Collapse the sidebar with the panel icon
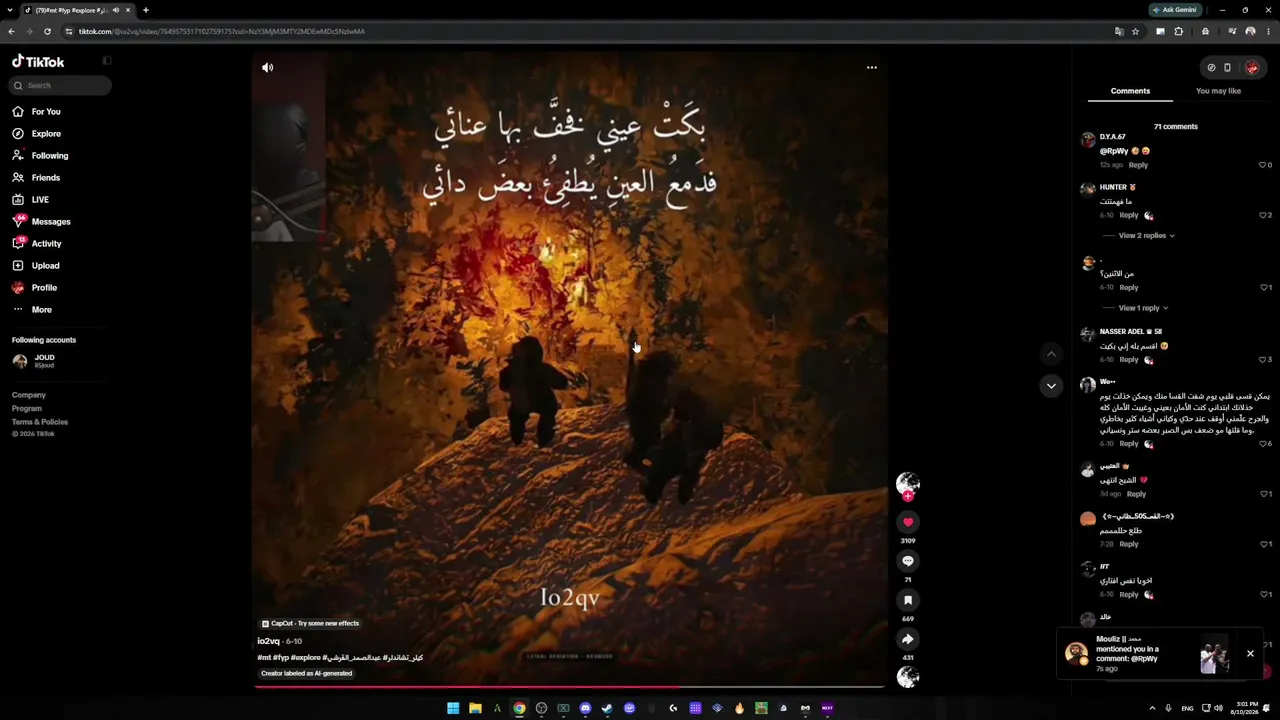The image size is (1280, 720). (107, 61)
